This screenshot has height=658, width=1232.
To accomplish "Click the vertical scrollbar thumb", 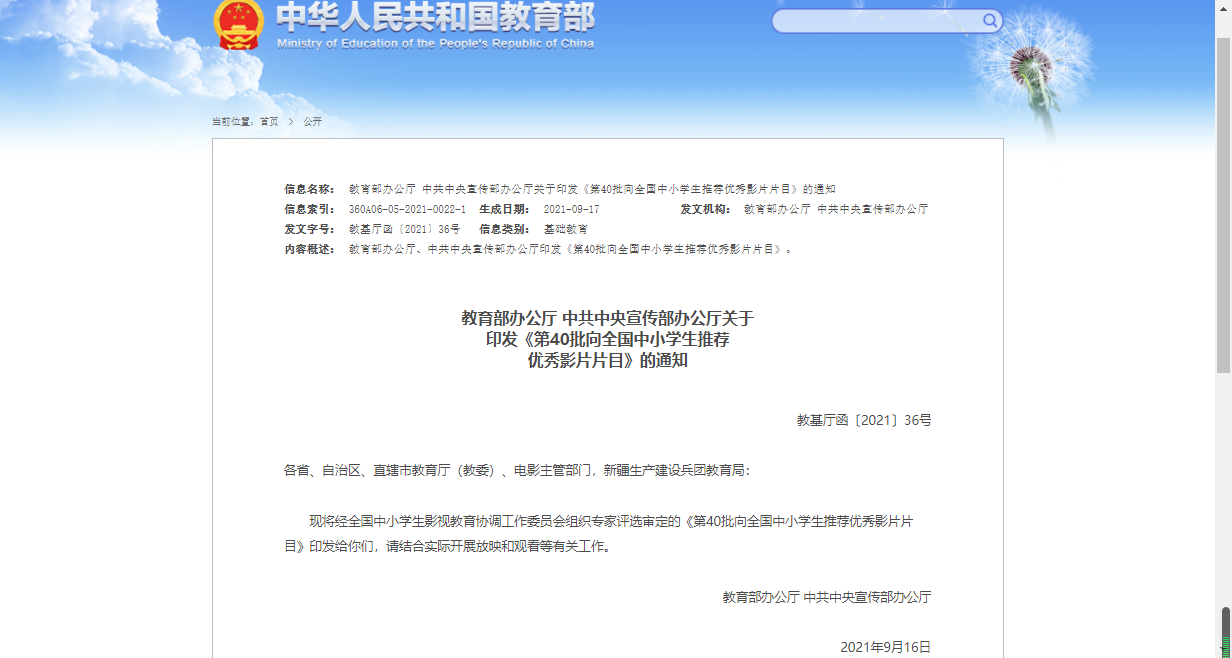I will click(x=1224, y=205).
